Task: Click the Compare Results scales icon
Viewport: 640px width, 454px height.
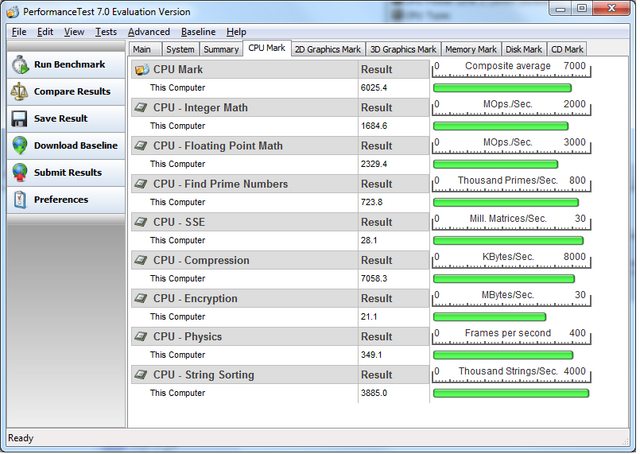Action: click(20, 92)
